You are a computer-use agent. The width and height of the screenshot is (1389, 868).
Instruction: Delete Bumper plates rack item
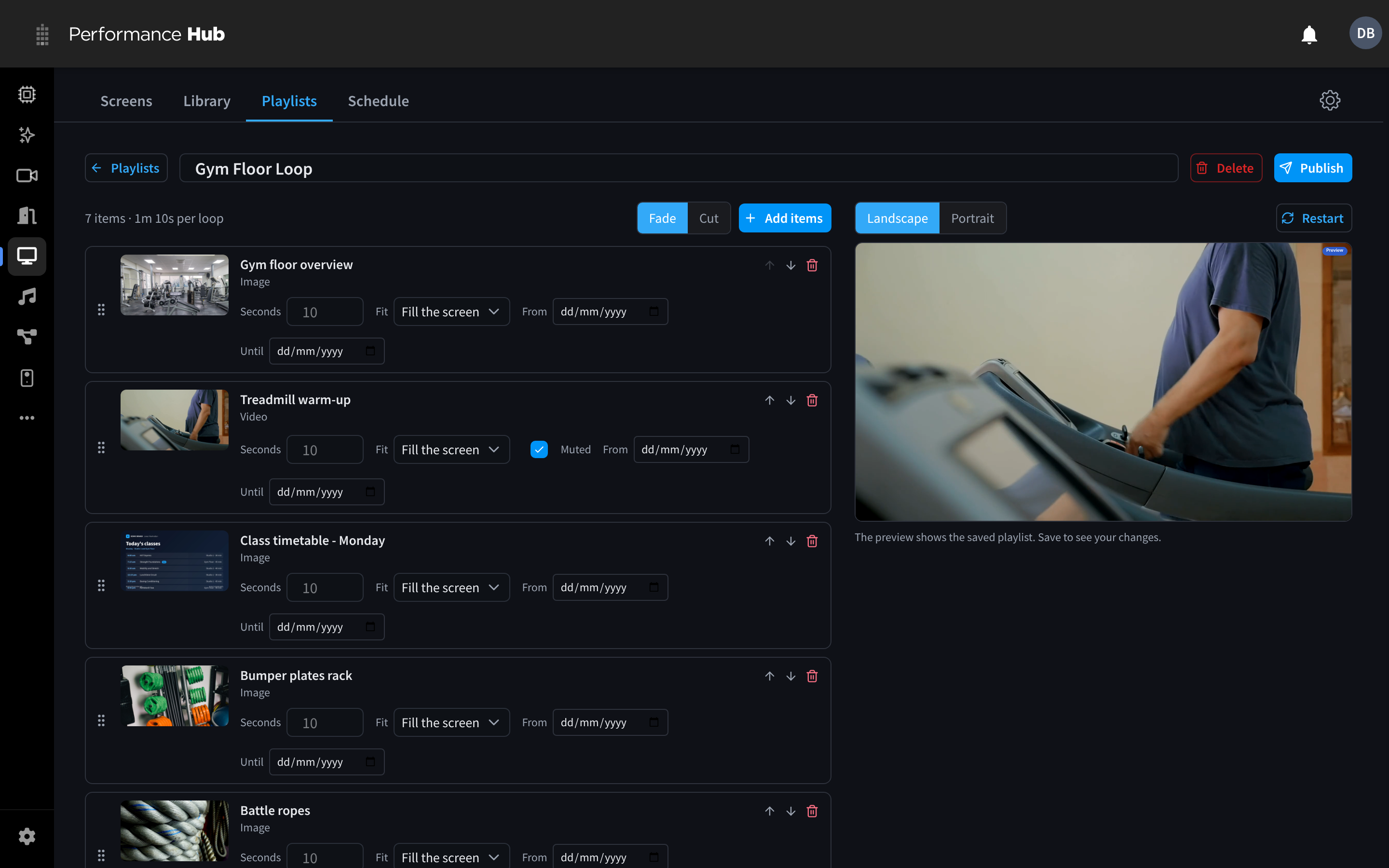[x=812, y=676]
